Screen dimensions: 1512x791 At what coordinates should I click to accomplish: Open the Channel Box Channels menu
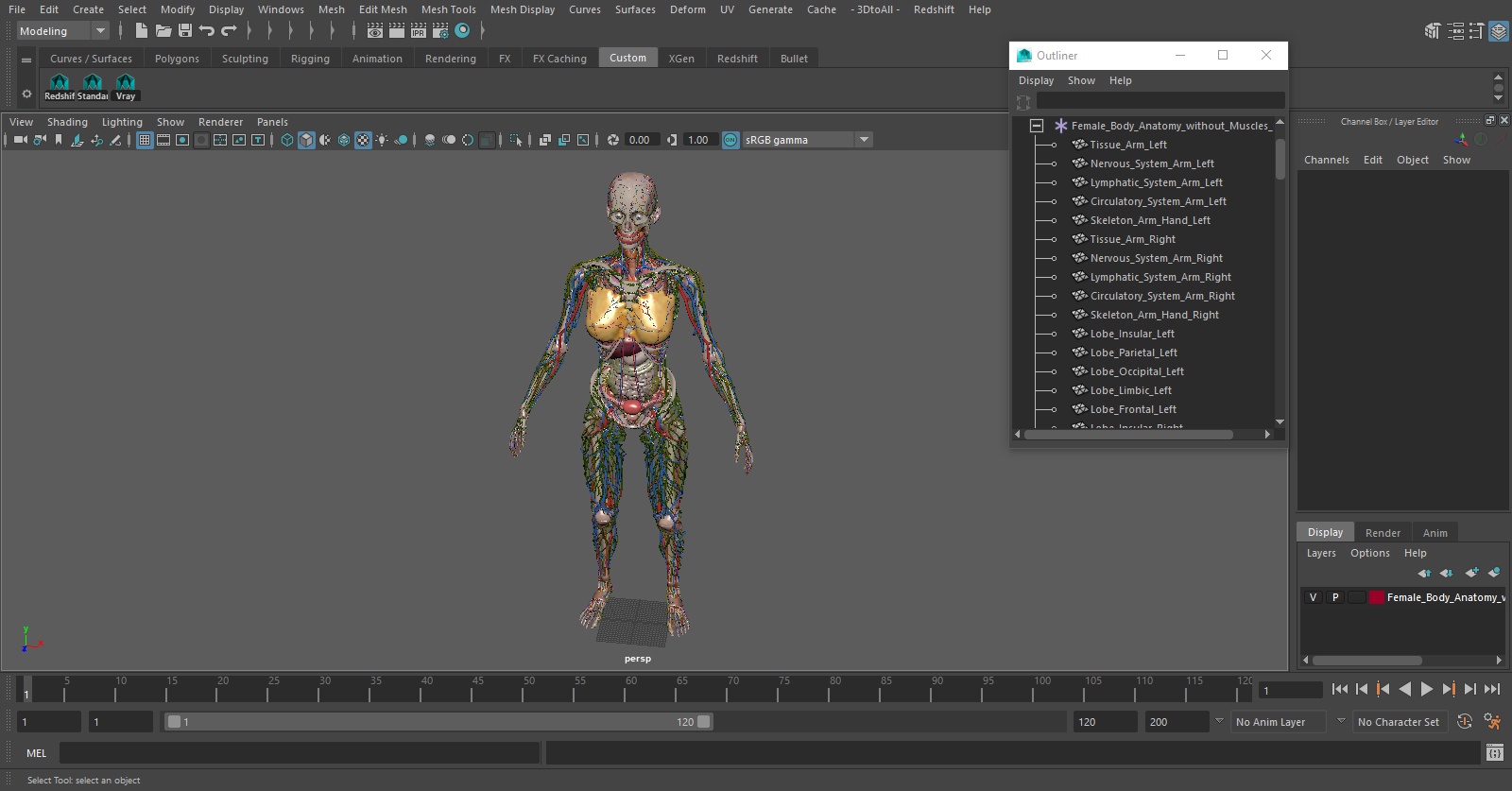pyautogui.click(x=1326, y=160)
